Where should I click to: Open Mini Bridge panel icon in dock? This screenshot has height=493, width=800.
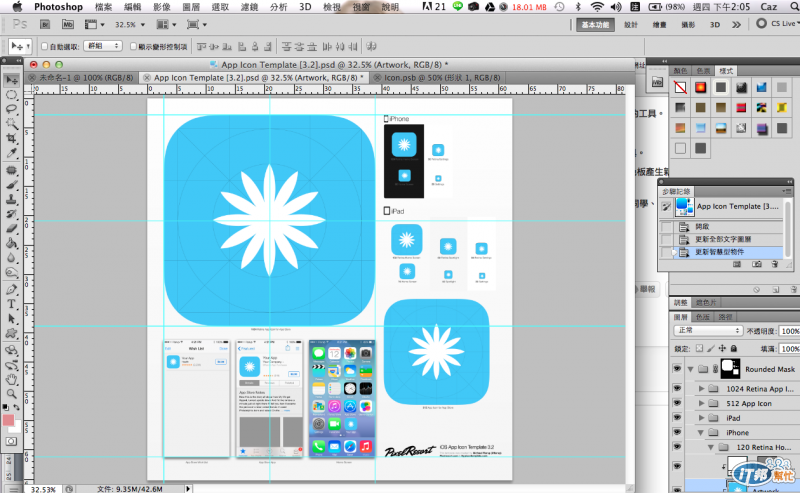click(657, 82)
